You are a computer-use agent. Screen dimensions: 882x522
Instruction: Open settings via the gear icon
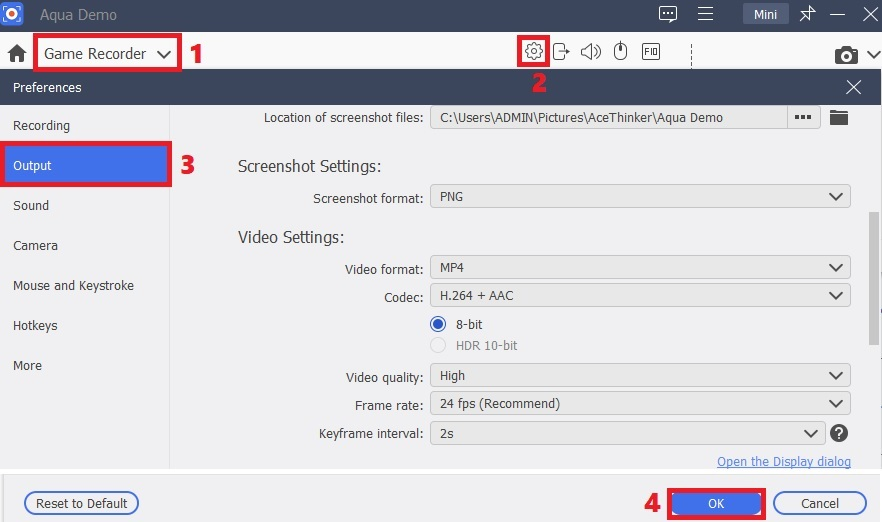pyautogui.click(x=534, y=52)
